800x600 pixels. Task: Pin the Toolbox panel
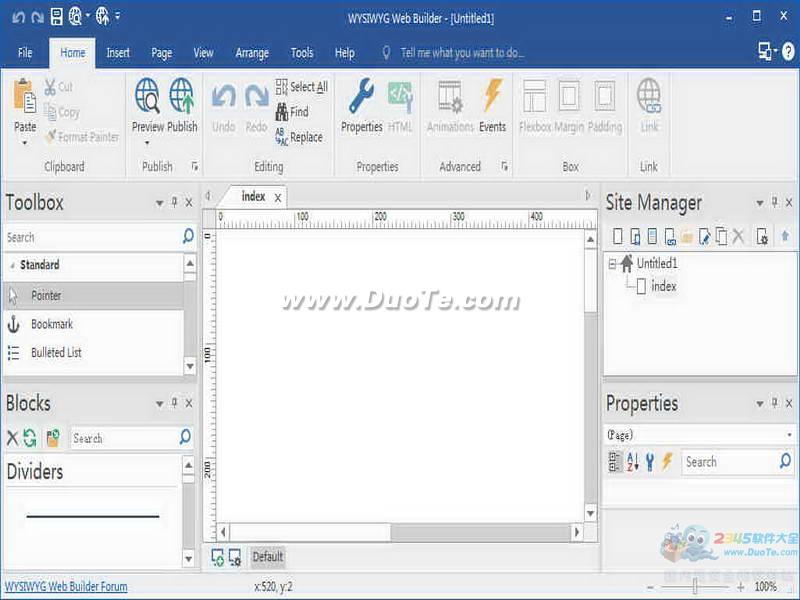pyautogui.click(x=174, y=203)
